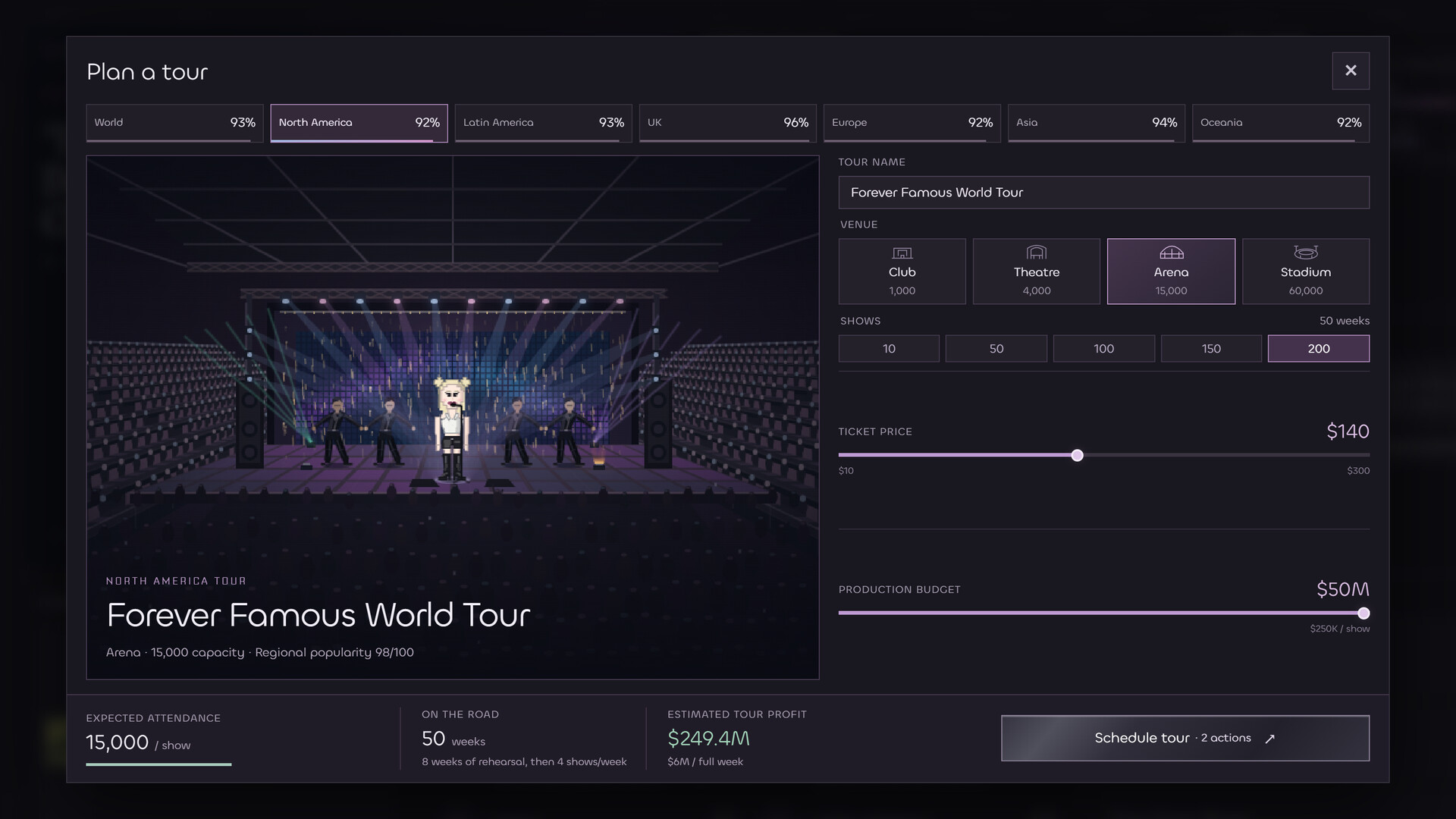Close the Plan a tour dialog
The image size is (1456, 819).
click(1351, 71)
